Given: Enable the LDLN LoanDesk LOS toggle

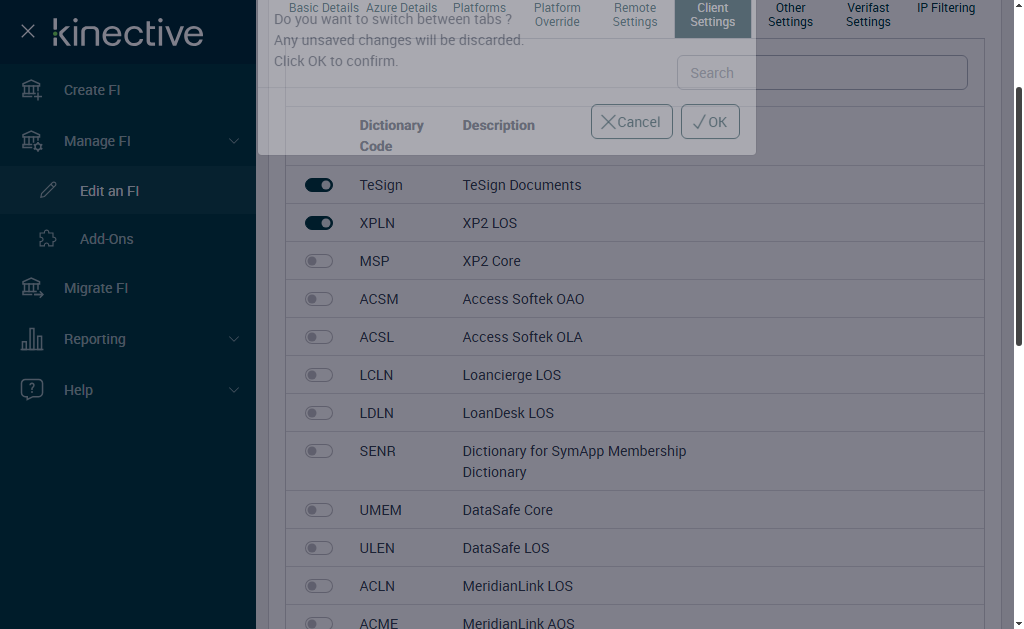Looking at the screenshot, I should (x=319, y=413).
